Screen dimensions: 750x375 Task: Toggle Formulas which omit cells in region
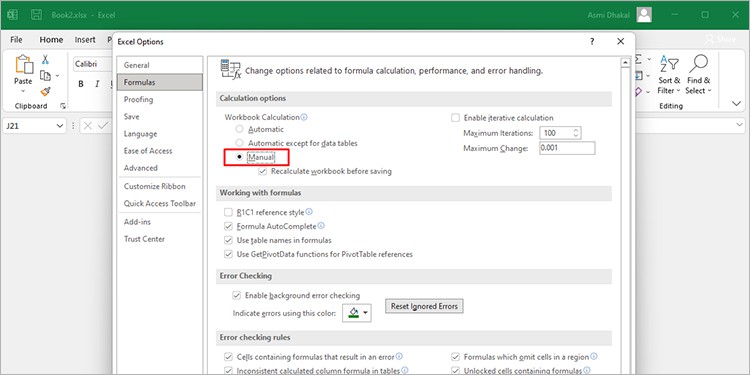click(x=455, y=357)
